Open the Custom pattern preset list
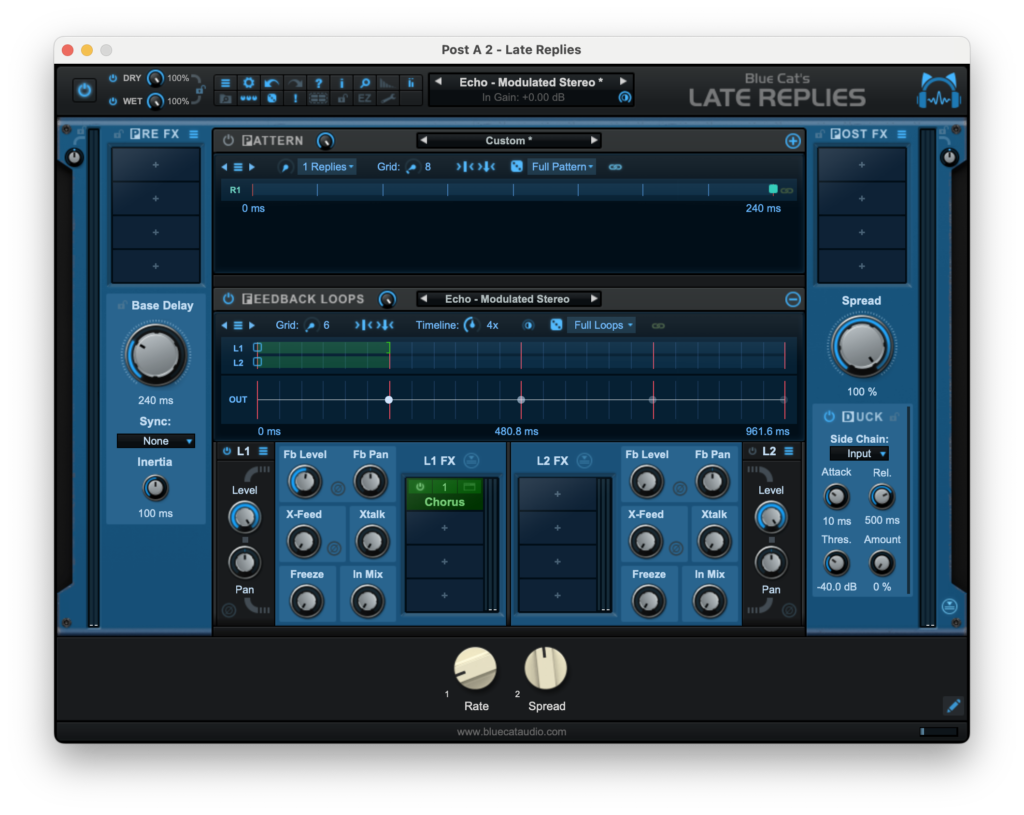The width and height of the screenshot is (1024, 815). (x=508, y=140)
